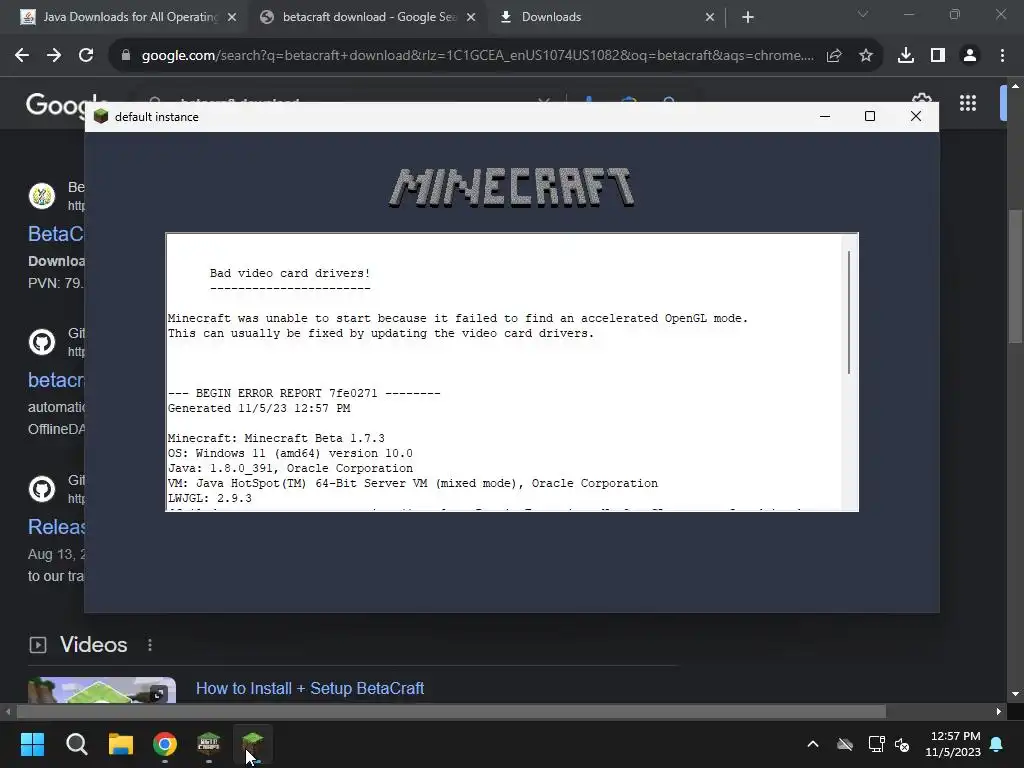Open Chrome profile avatar
Image resolution: width=1024 pixels, height=768 pixels.
click(x=970, y=56)
